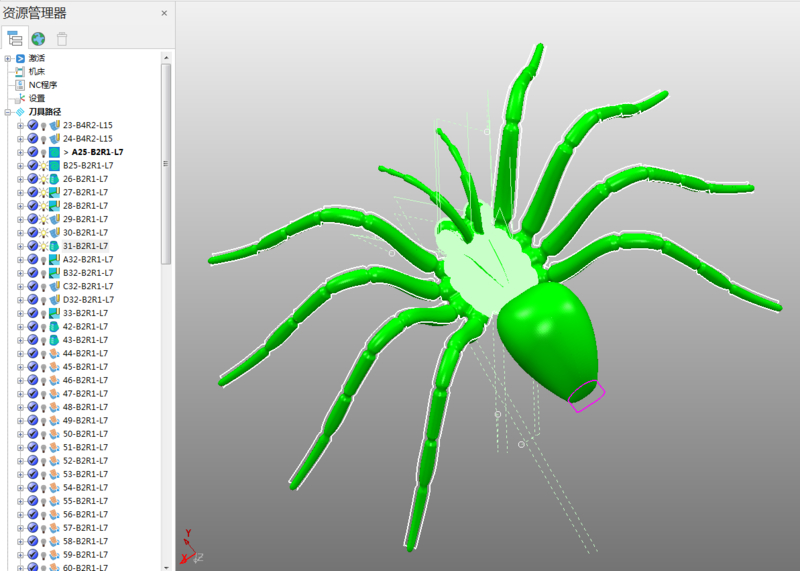The height and width of the screenshot is (571, 800).
Task: Expand the 激活 tree node
Action: [x=8, y=58]
